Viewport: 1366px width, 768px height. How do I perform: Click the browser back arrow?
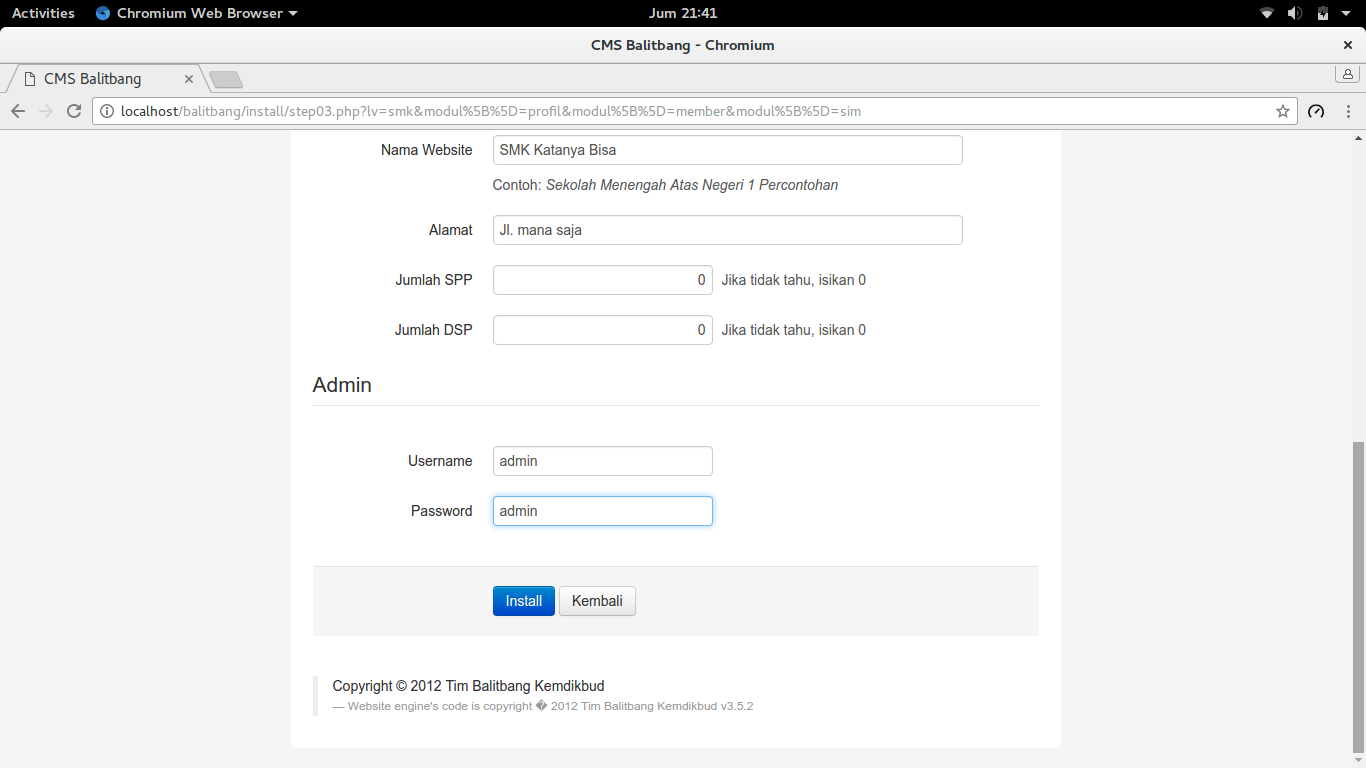[x=17, y=111]
